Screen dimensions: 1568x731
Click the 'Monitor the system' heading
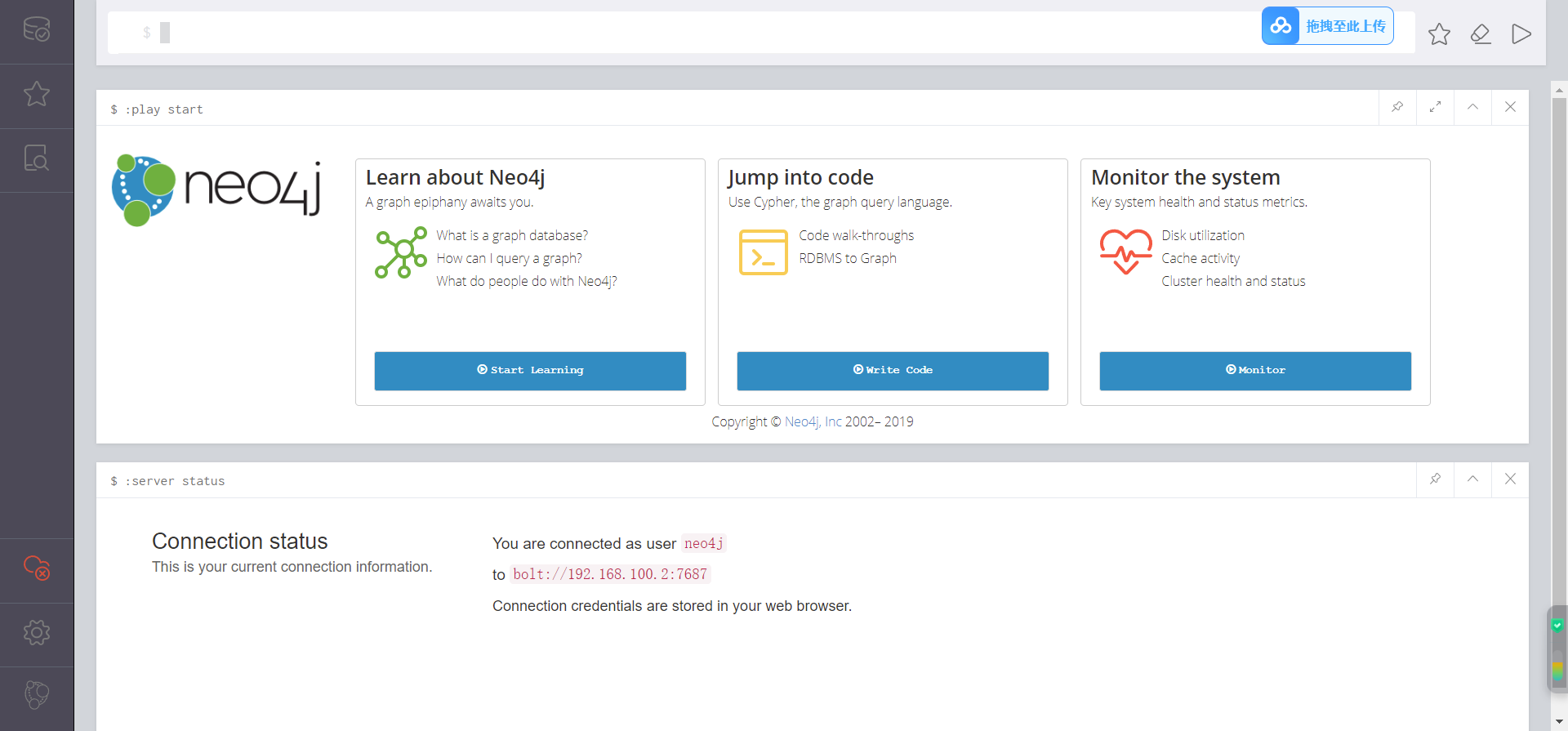tap(1186, 177)
